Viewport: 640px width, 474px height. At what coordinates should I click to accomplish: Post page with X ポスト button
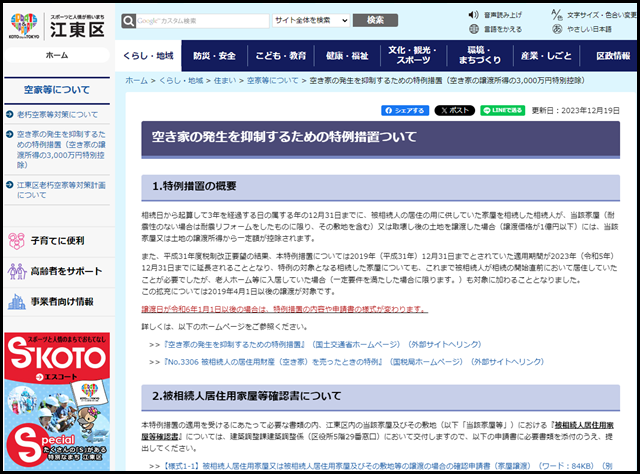455,110
